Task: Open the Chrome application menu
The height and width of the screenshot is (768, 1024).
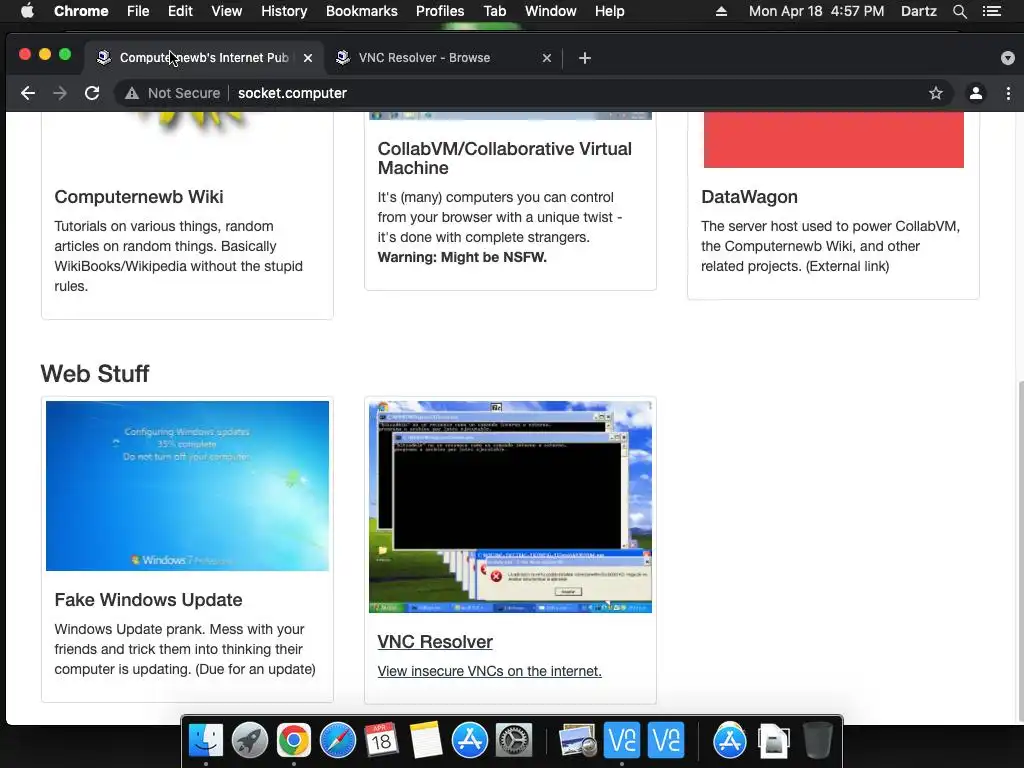Action: click(81, 11)
